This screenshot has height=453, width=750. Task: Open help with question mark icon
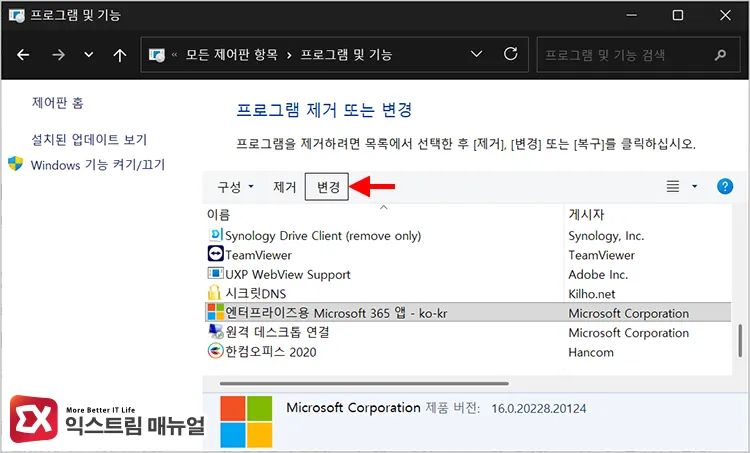pyautogui.click(x=725, y=186)
